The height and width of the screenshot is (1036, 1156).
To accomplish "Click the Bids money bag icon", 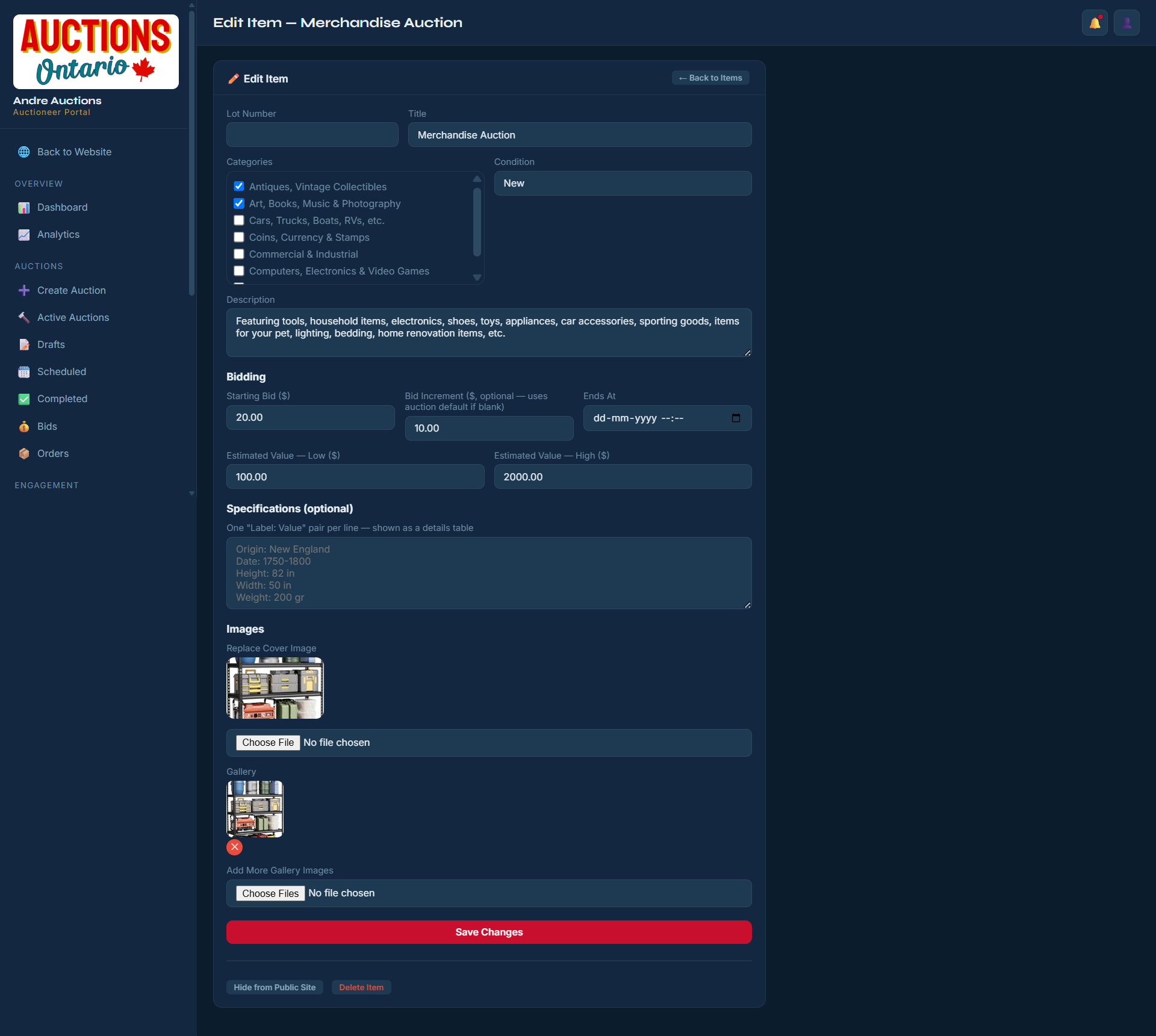I will (x=24, y=426).
